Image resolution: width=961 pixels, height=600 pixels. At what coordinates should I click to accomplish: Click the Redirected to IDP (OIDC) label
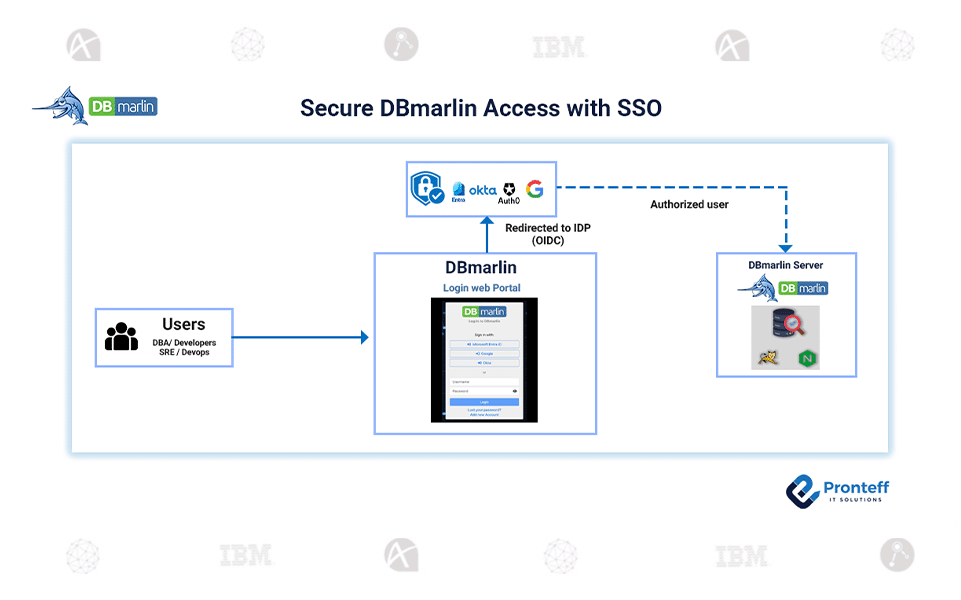coord(548,234)
